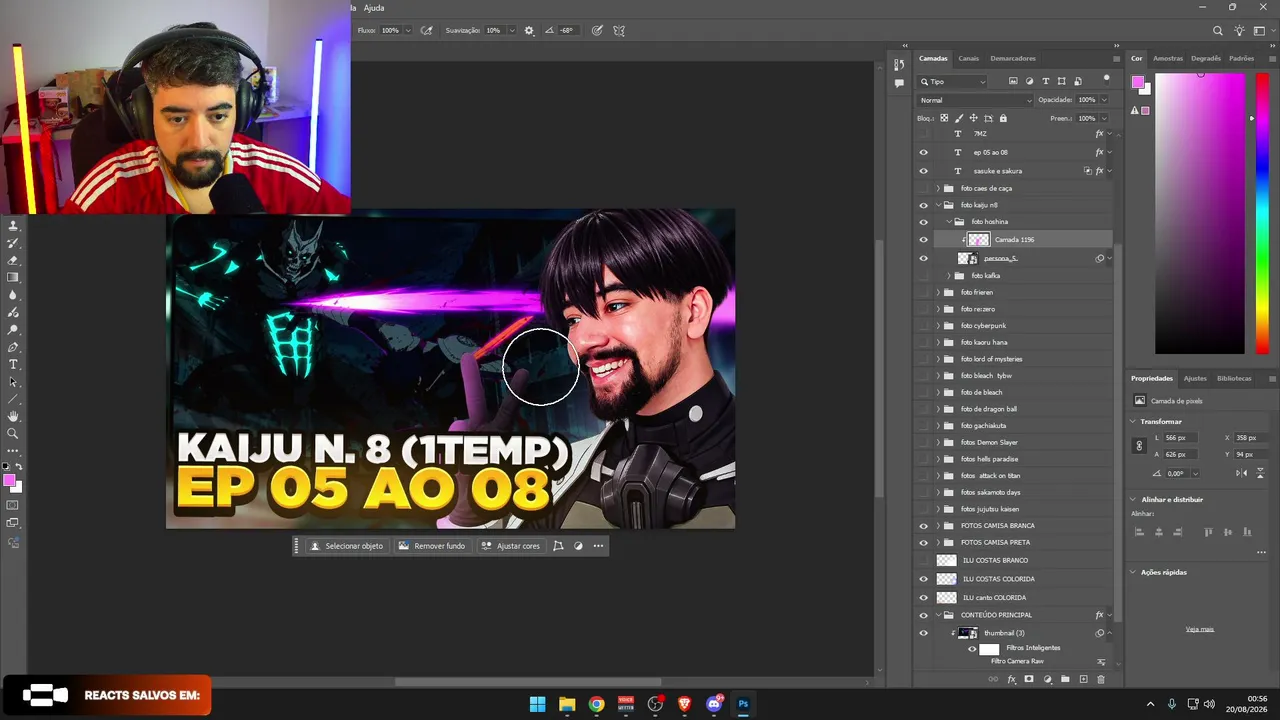The image size is (1280, 720).
Task: Lock all on the selected layer
Action: click(x=1003, y=118)
